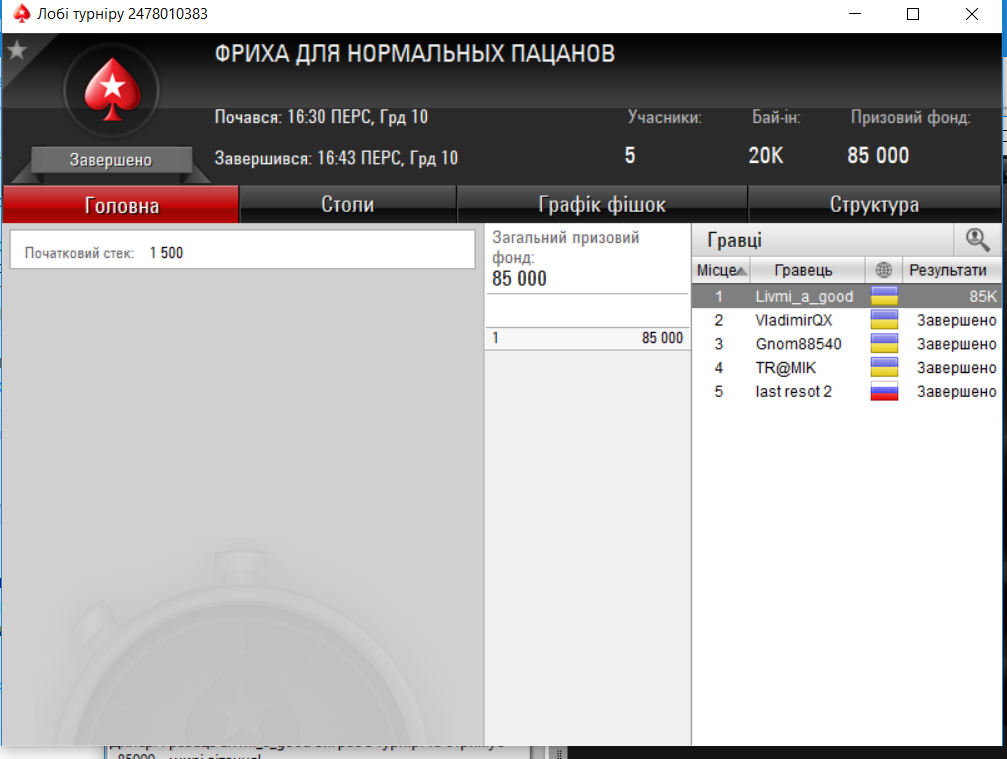Screen dimensions: 1007x759
Task: Minimize the tournament lobby window
Action: pyautogui.click(x=855, y=13)
